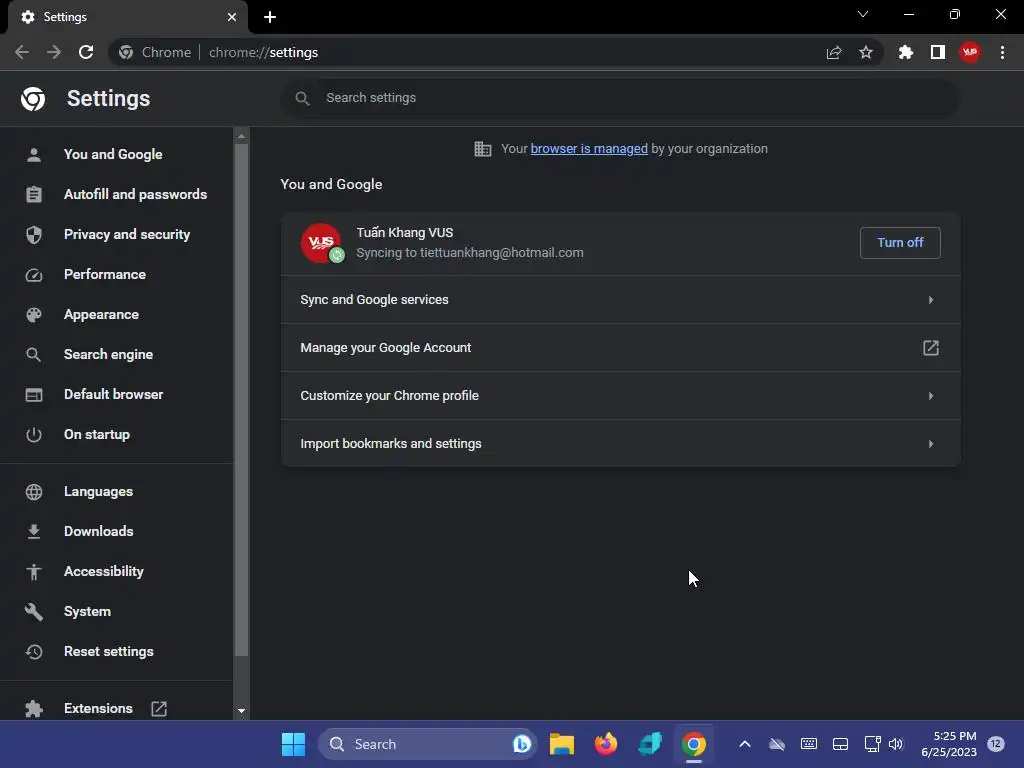Image resolution: width=1024 pixels, height=768 pixels.
Task: Open File Explorer from taskbar
Action: point(562,744)
